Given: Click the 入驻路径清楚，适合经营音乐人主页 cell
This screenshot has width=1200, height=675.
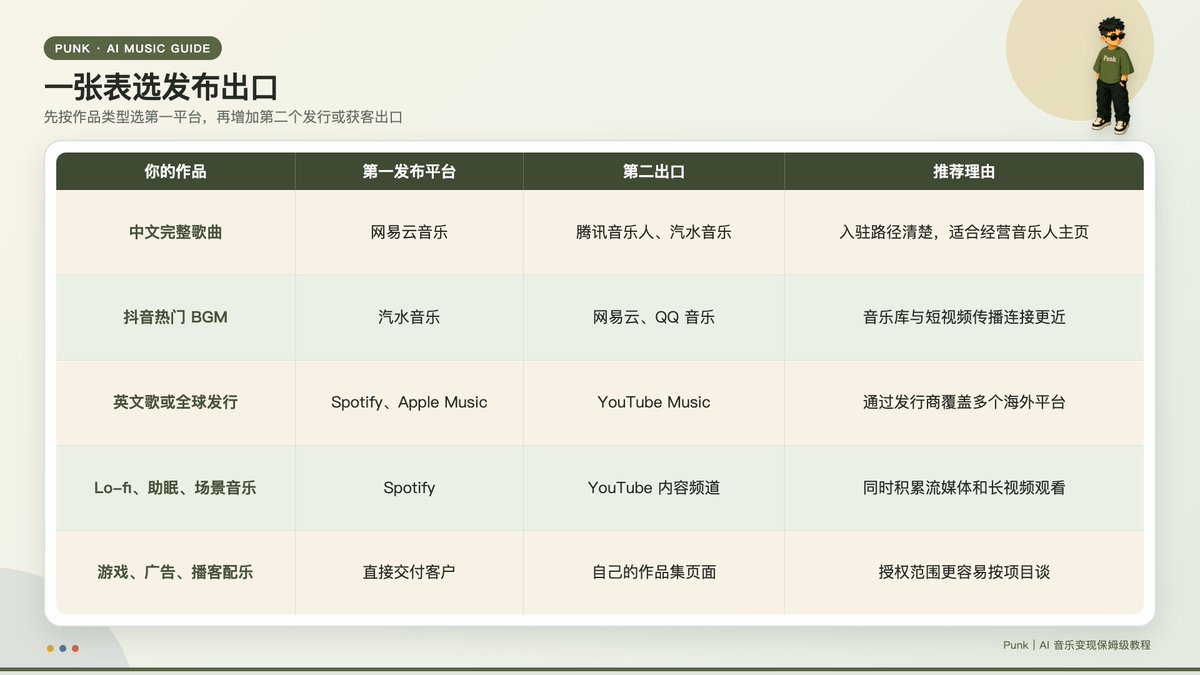Looking at the screenshot, I should point(964,232).
